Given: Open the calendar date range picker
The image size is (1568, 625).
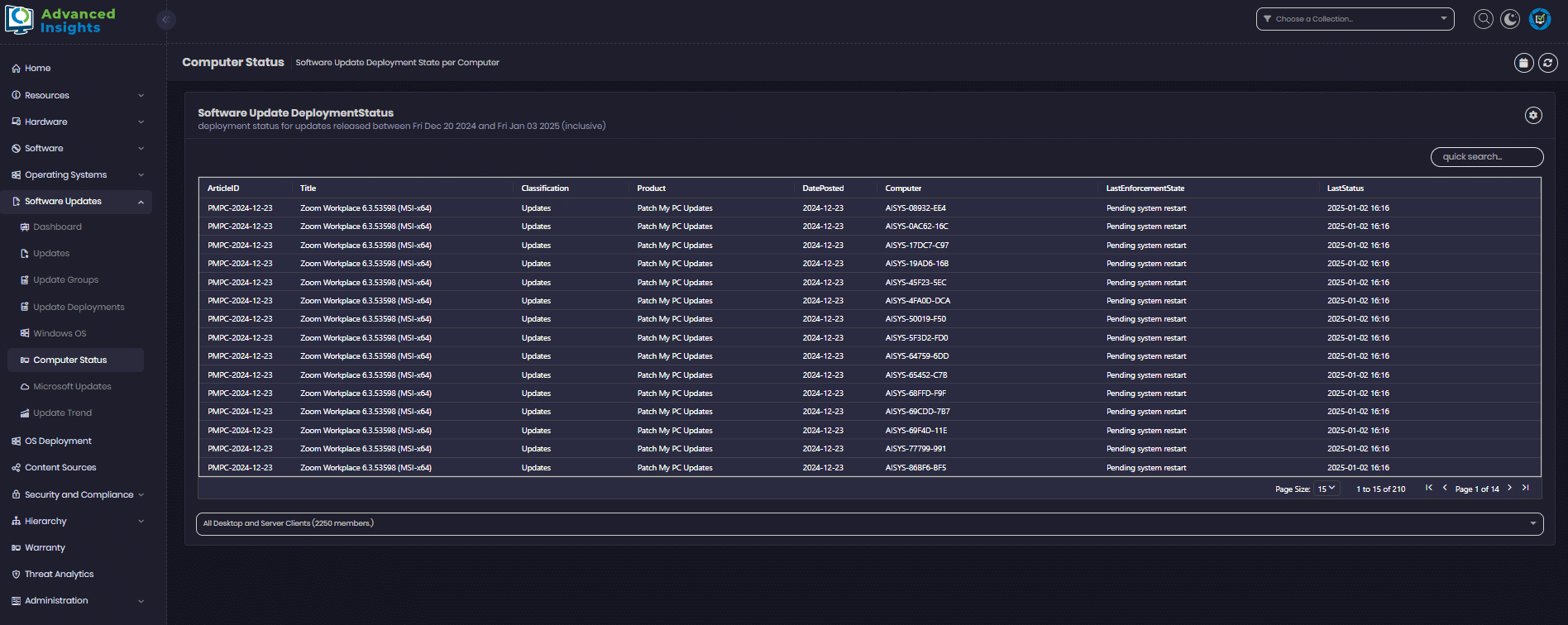Looking at the screenshot, I should pos(1523,63).
